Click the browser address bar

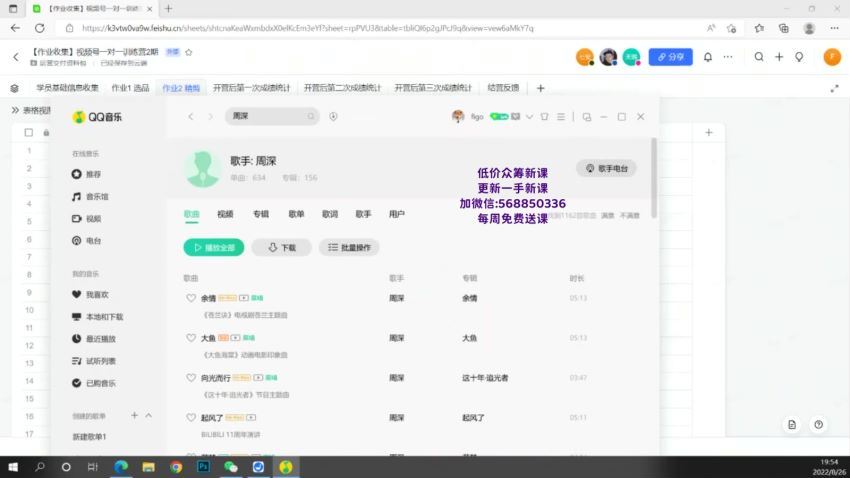pos(379,28)
